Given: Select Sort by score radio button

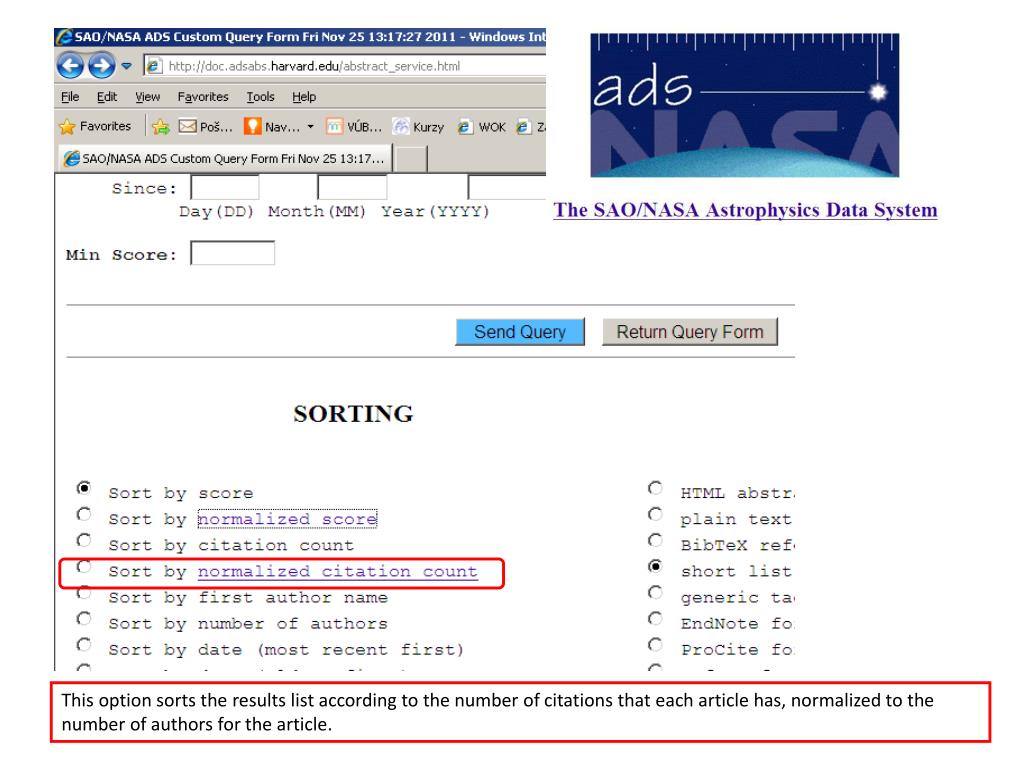Looking at the screenshot, I should [84, 488].
